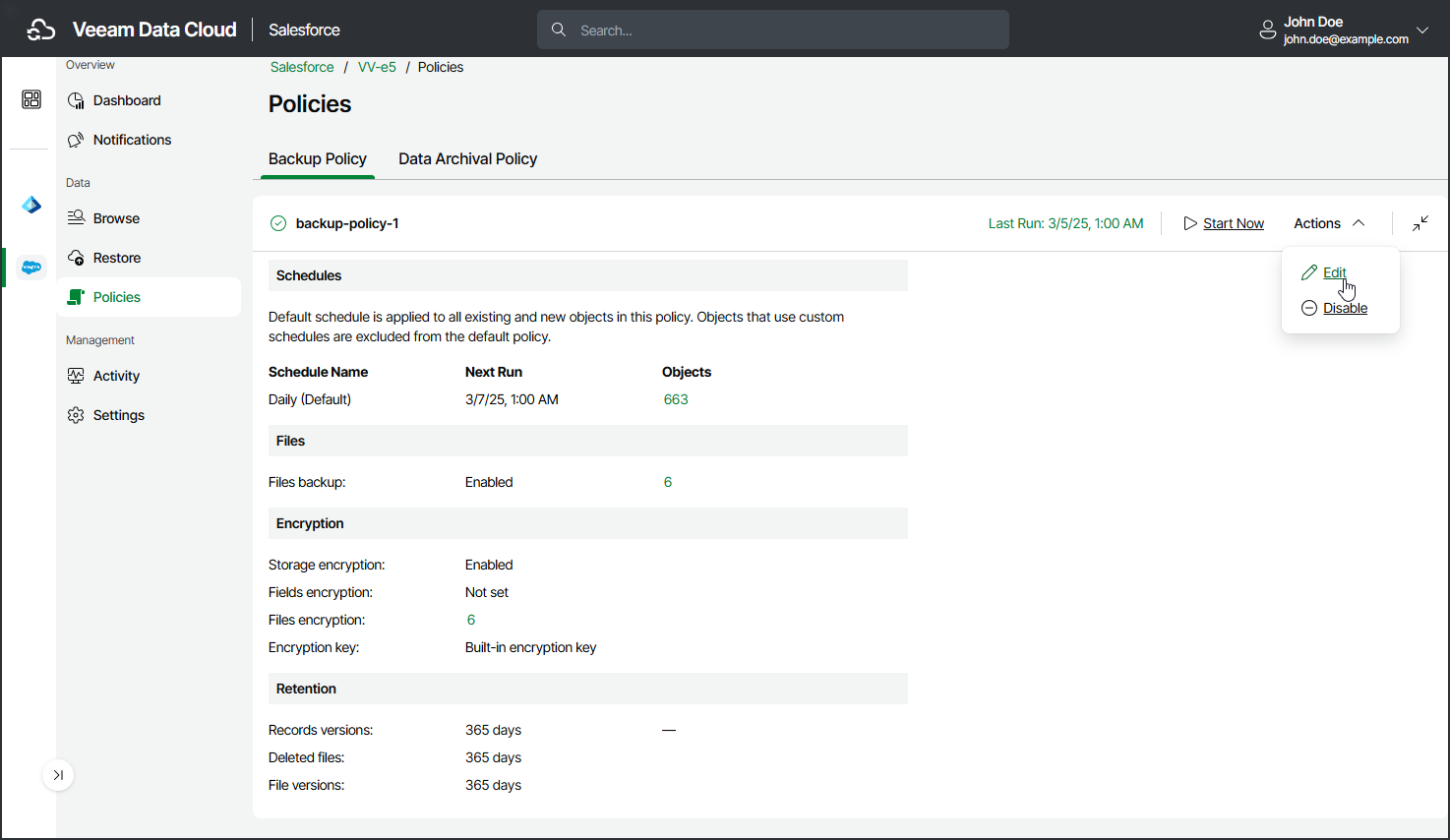Click the Dashboard icon in the sidebar
This screenshot has width=1450, height=840.
[x=76, y=100]
